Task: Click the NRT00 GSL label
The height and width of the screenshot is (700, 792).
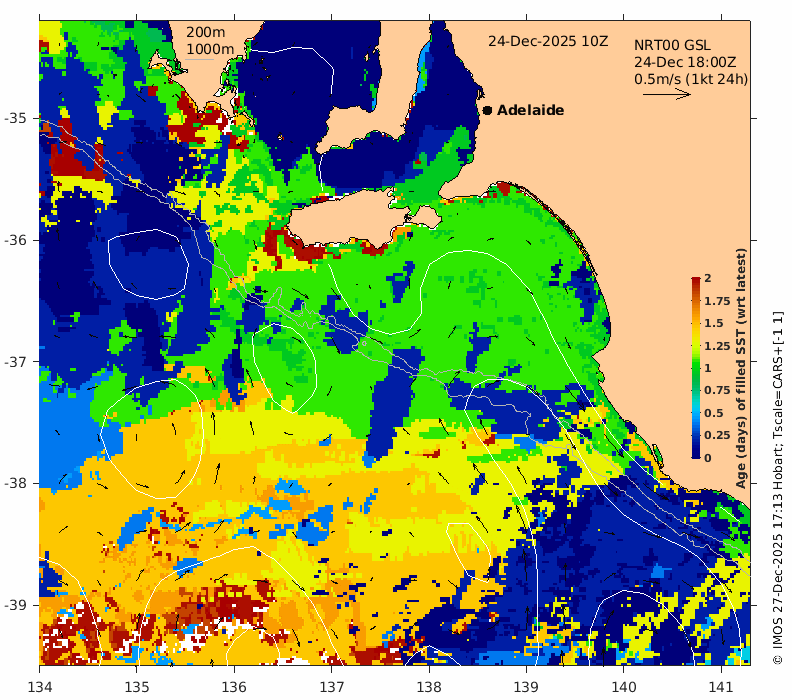Action: pyautogui.click(x=672, y=45)
